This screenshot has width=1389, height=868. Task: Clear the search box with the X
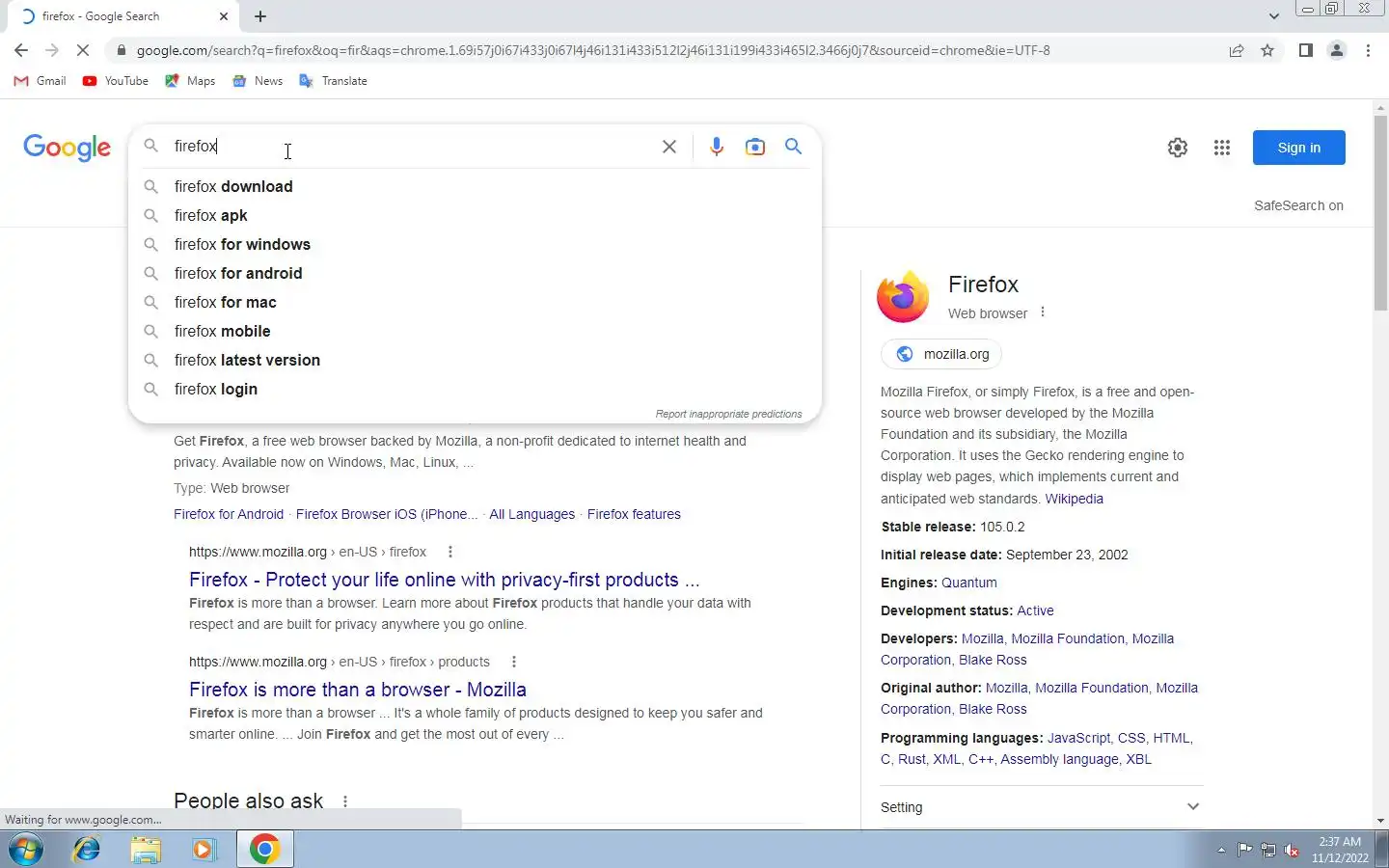[669, 147]
